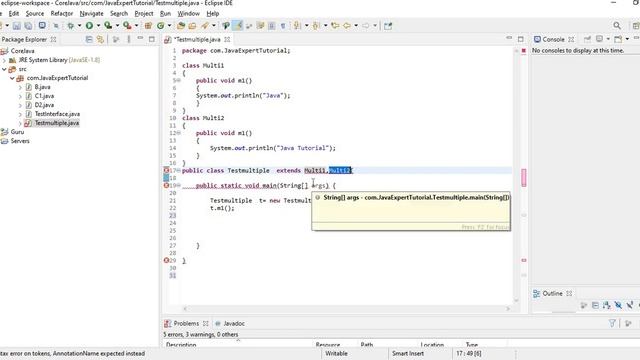This screenshot has width=640, height=360.
Task: Click the Search flashlight toolbar icon
Action: point(205,26)
